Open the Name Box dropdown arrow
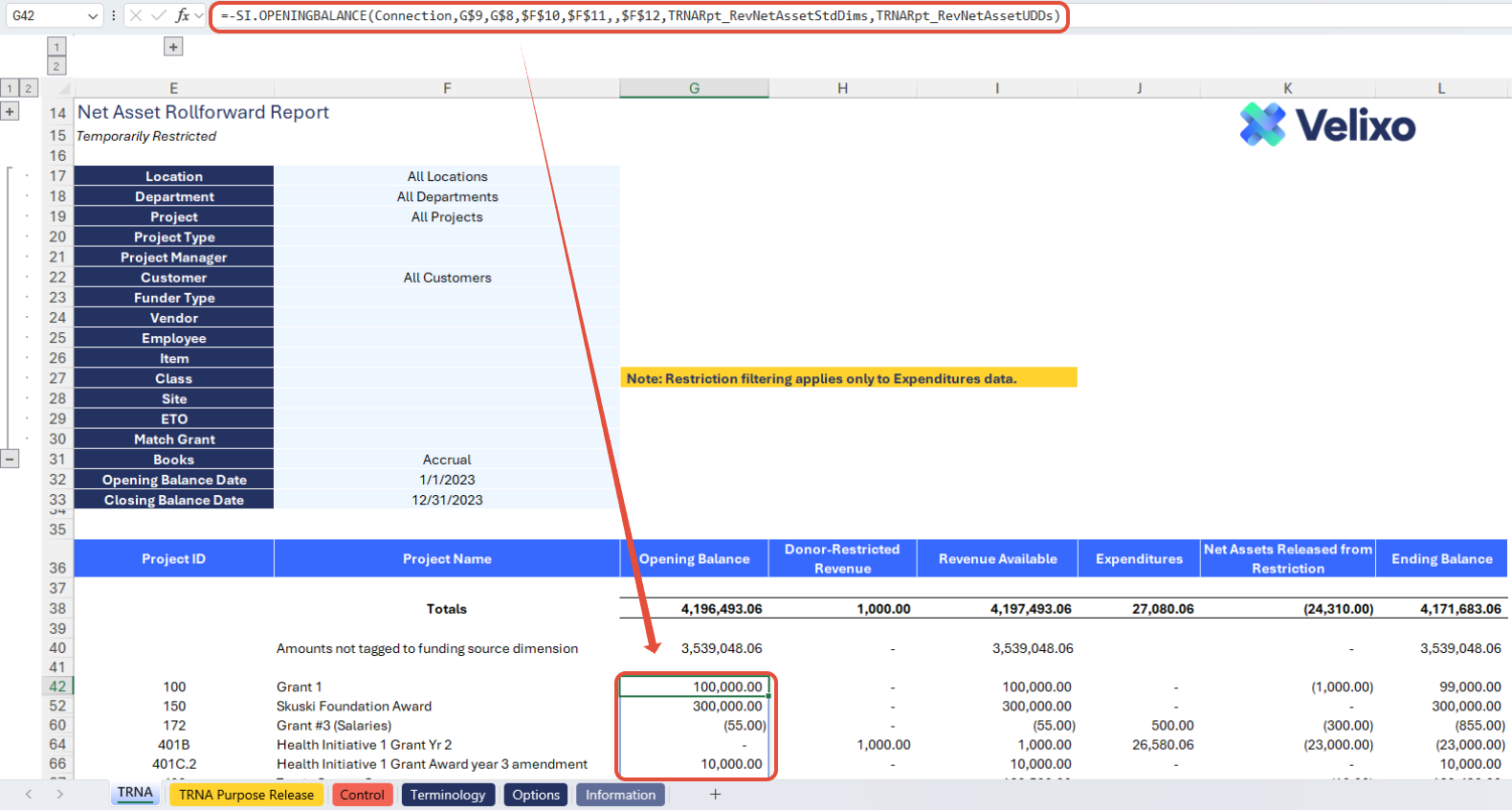 [92, 15]
